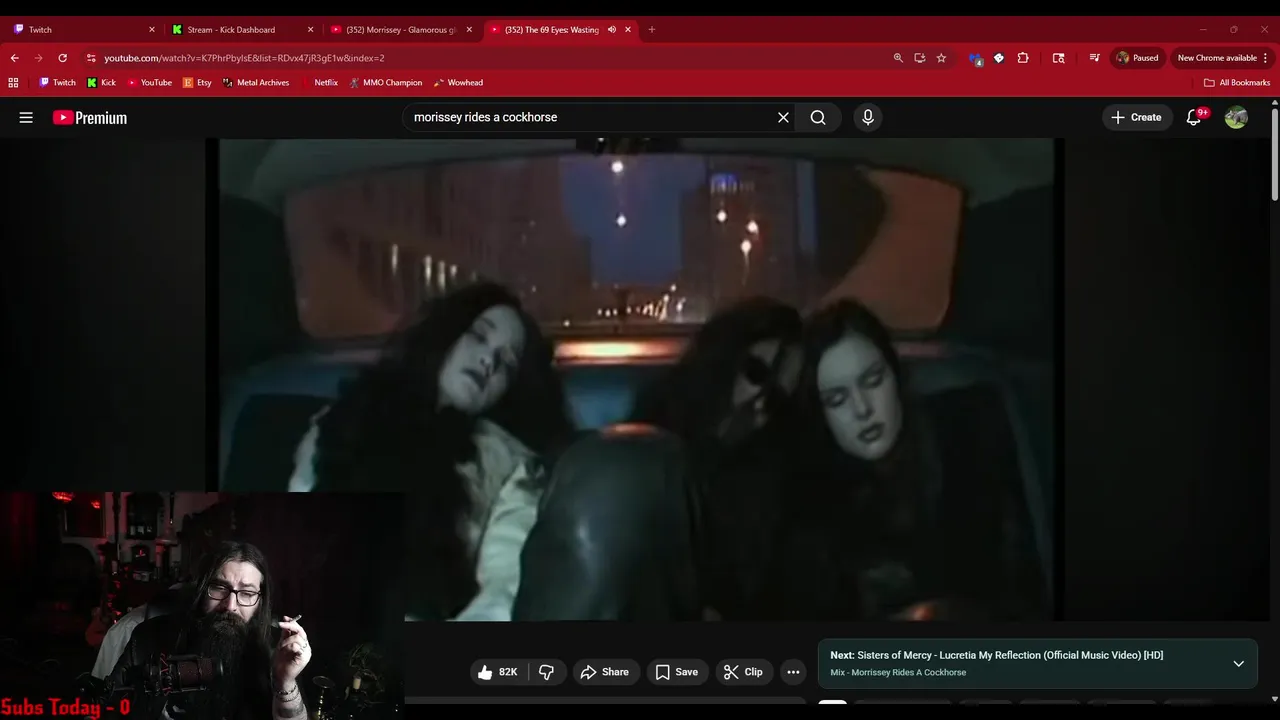Open the Netflix bookmark
This screenshot has width=1280, height=720.
coord(319,83)
